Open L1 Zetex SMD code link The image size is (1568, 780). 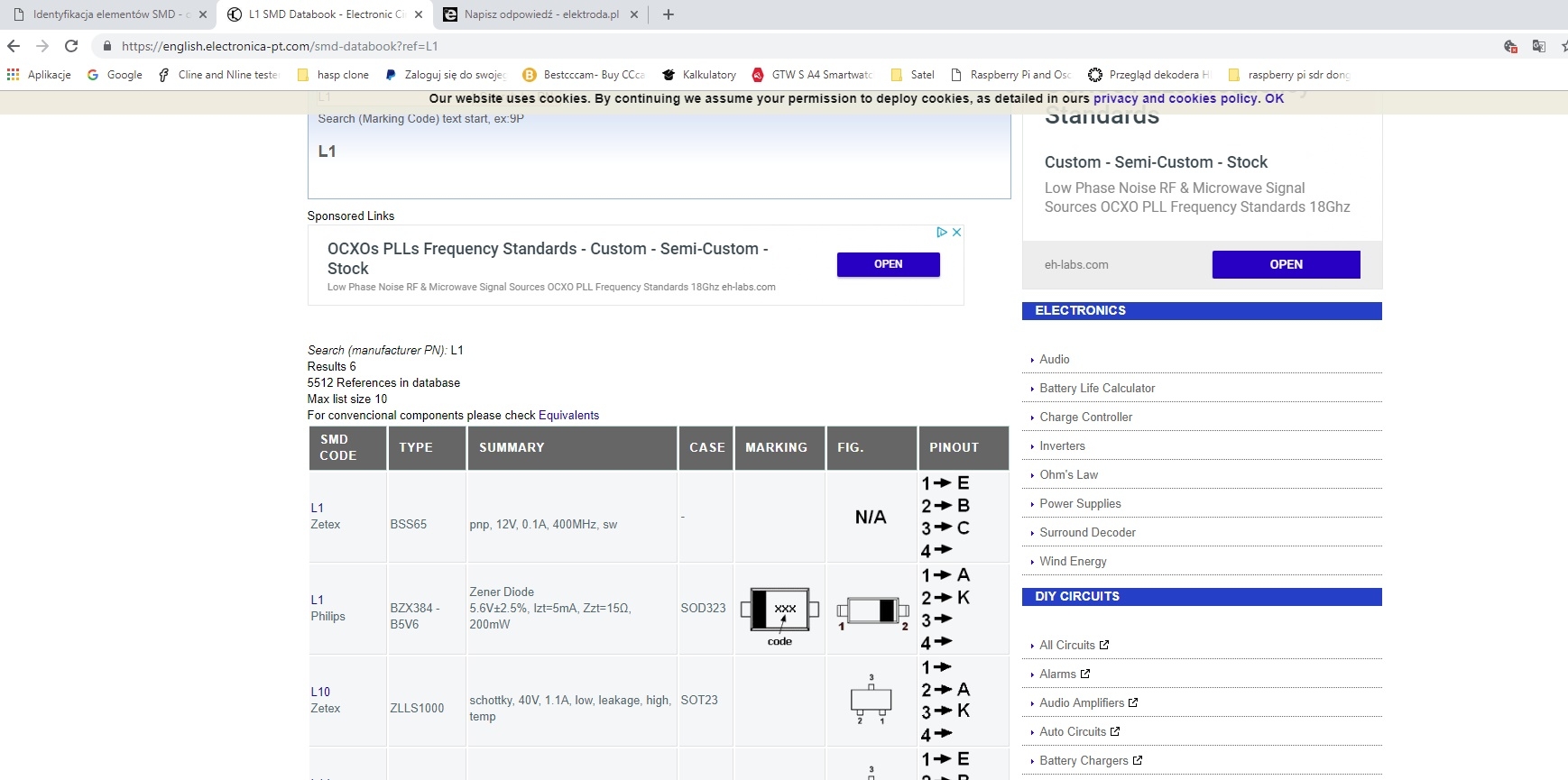[x=317, y=509]
